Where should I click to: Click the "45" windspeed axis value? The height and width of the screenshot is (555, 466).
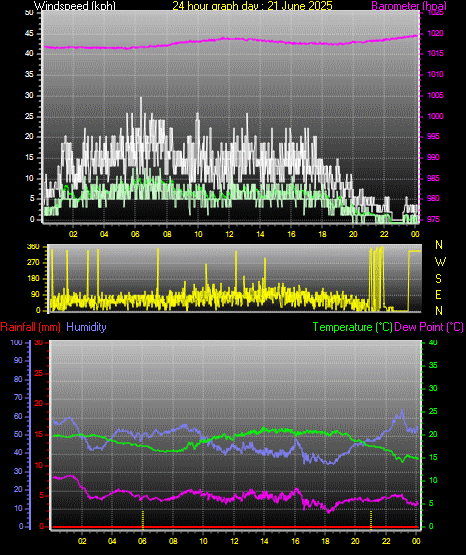pos(29,34)
